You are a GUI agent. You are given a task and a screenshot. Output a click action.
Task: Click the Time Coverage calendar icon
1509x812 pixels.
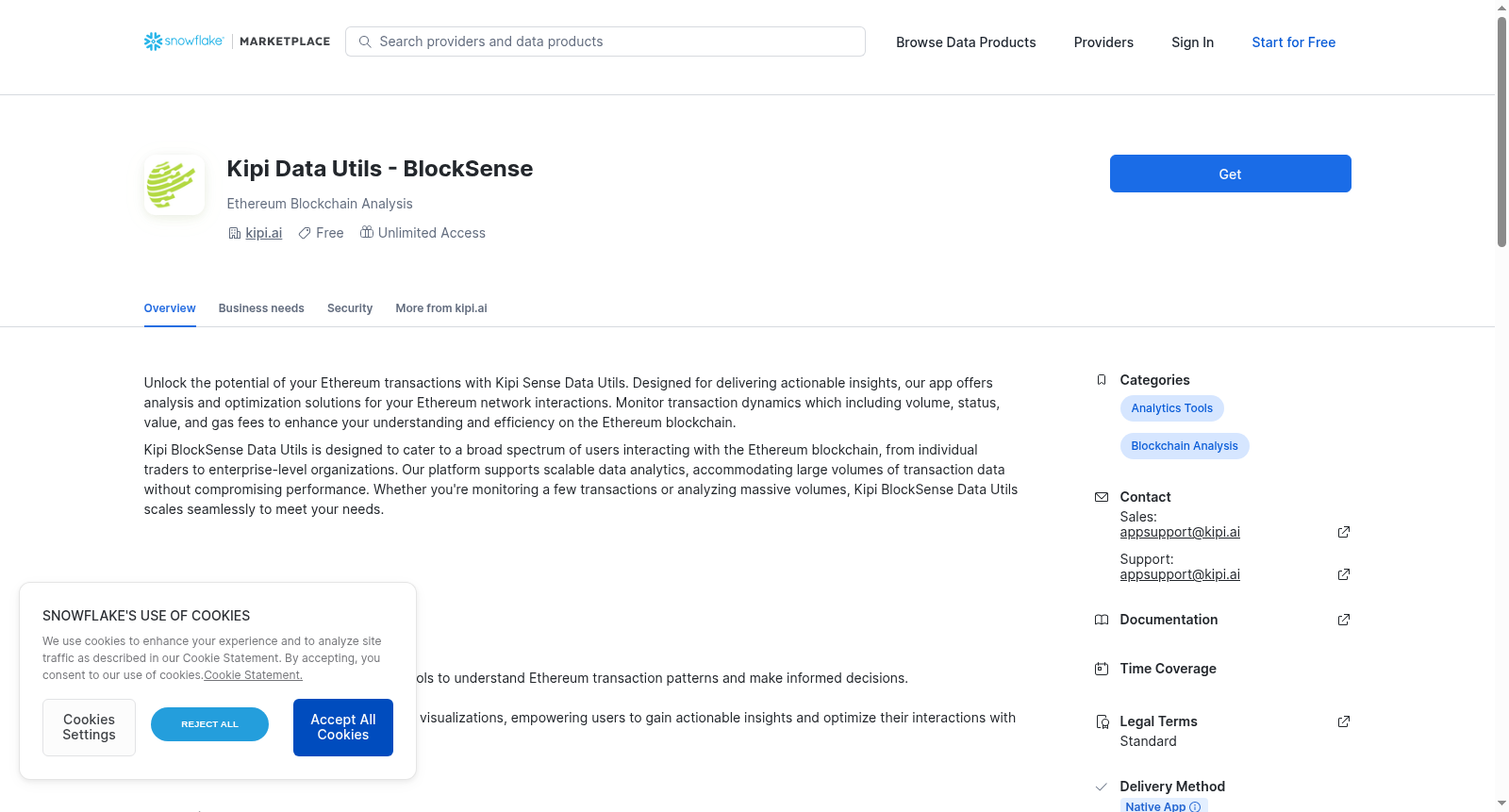coord(1102,669)
